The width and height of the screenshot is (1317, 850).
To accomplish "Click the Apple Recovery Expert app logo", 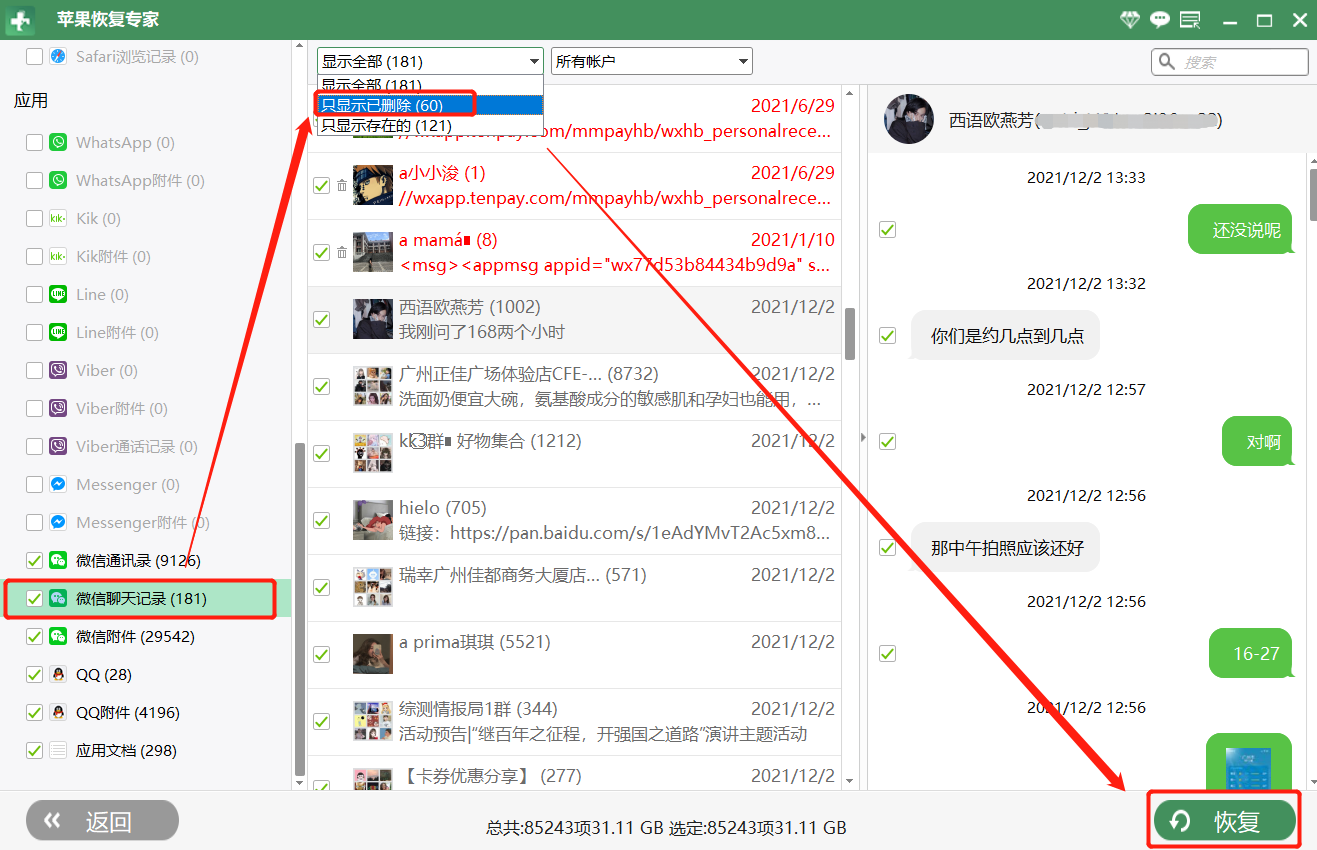I will click(x=20, y=20).
